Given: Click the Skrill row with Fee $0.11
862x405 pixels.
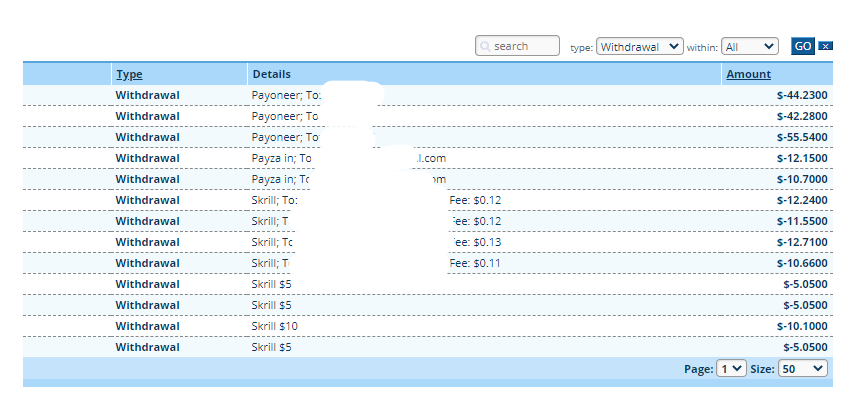Looking at the screenshot, I should (428, 263).
